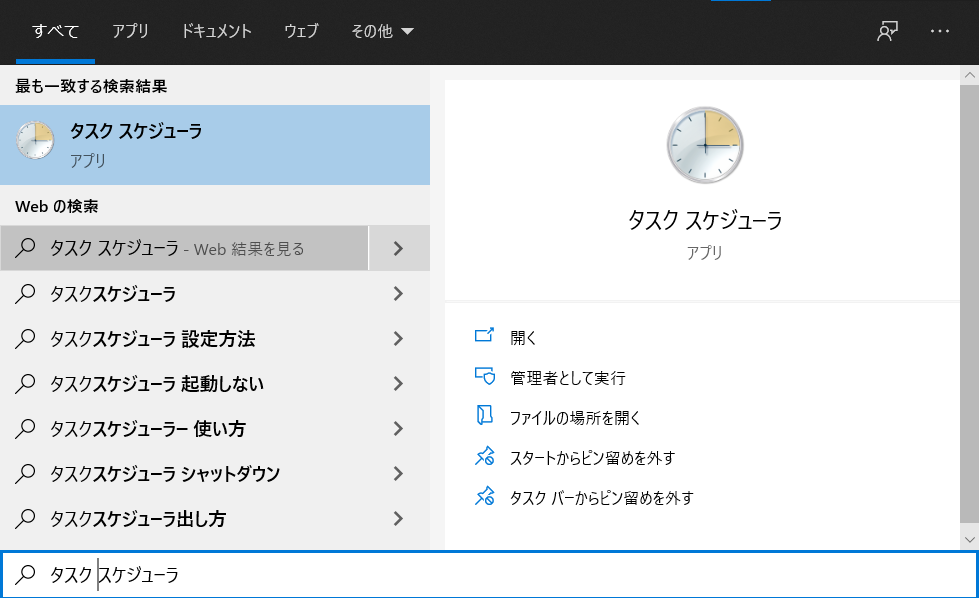Viewport: 979px width, 598px height.
Task: Click the preview pane scrollbar thumb
Action: click(969, 305)
